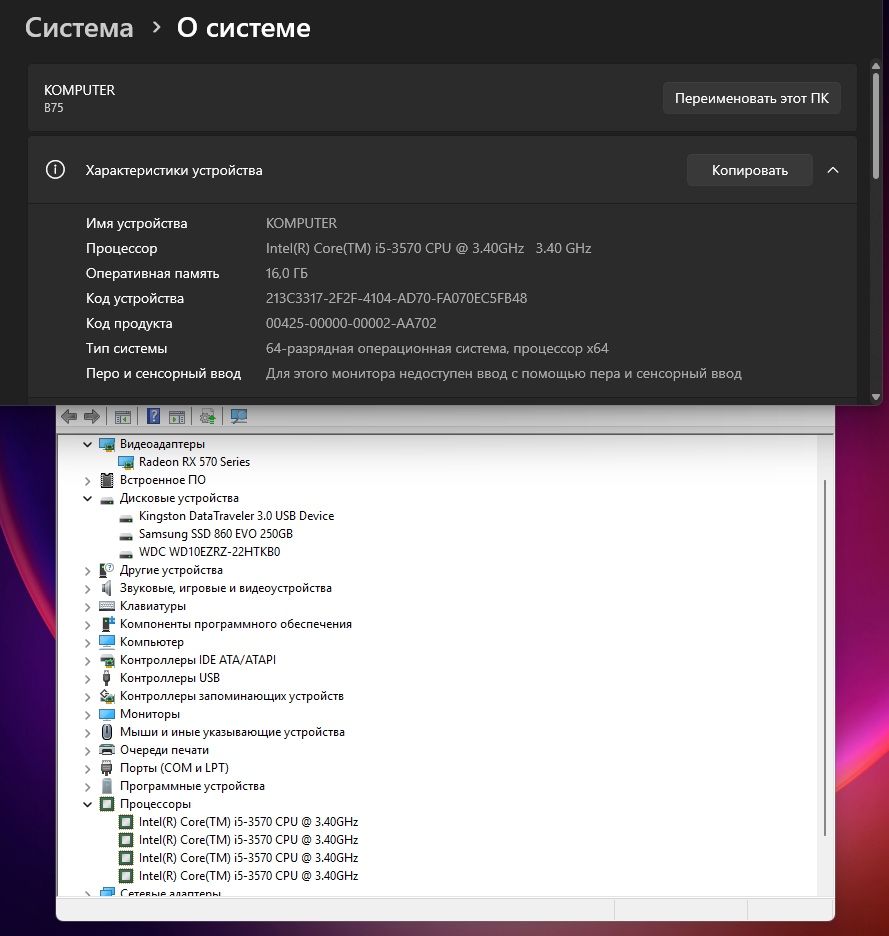Click the Код продукта value 00425-00000-00002-AA702
889x936 pixels.
point(351,324)
